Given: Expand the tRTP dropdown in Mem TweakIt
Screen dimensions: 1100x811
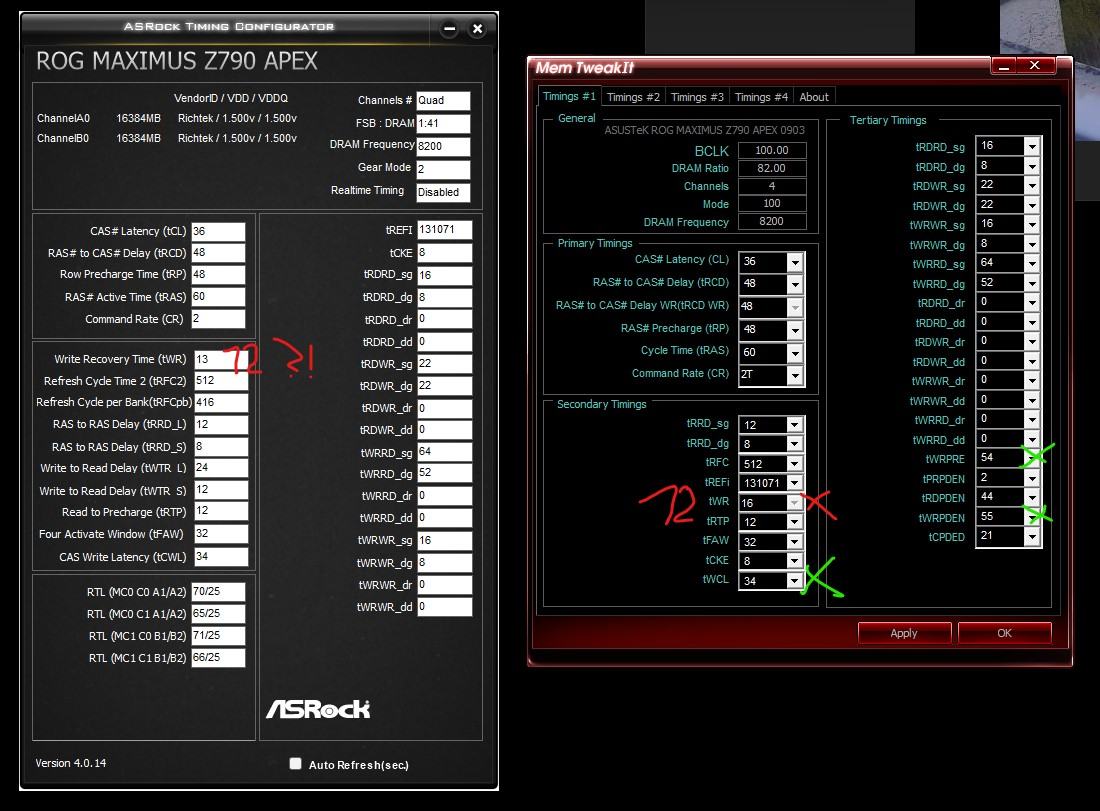Looking at the screenshot, I should [794, 522].
